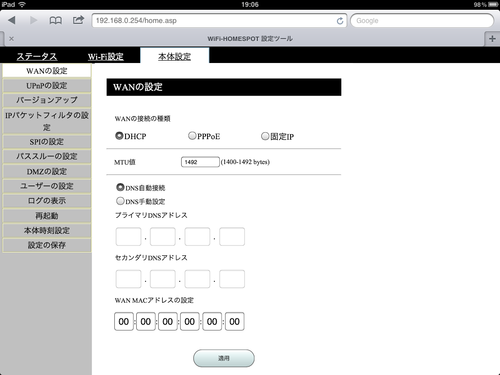Click the WANの接続の種類 label
This screenshot has height=375, width=500.
coord(142,119)
